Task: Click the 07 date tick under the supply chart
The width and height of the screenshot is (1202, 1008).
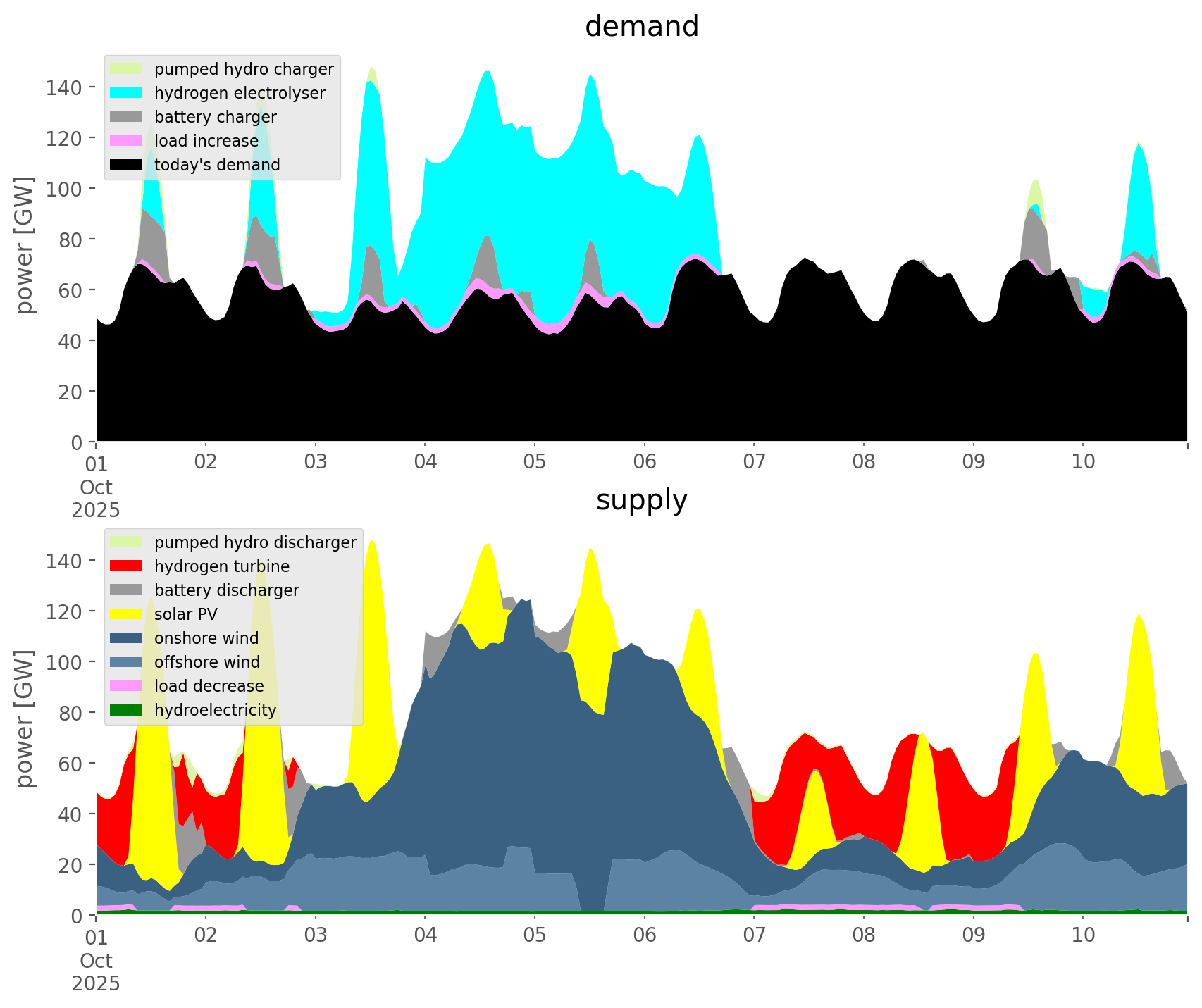Action: [754, 936]
